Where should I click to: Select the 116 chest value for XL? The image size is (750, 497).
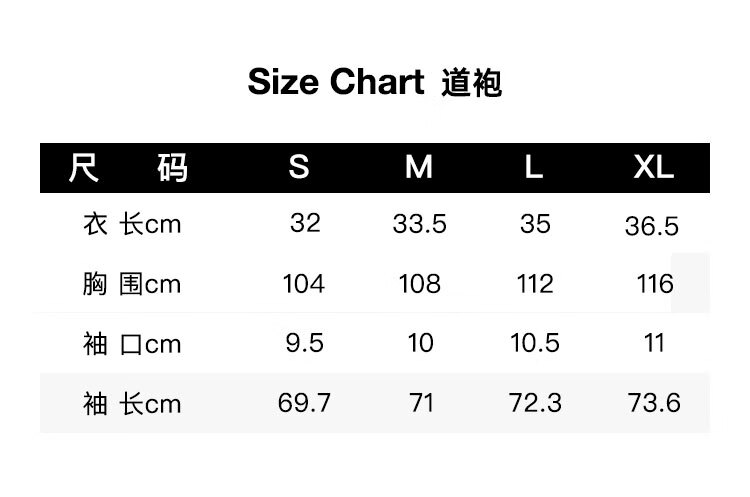pos(655,284)
